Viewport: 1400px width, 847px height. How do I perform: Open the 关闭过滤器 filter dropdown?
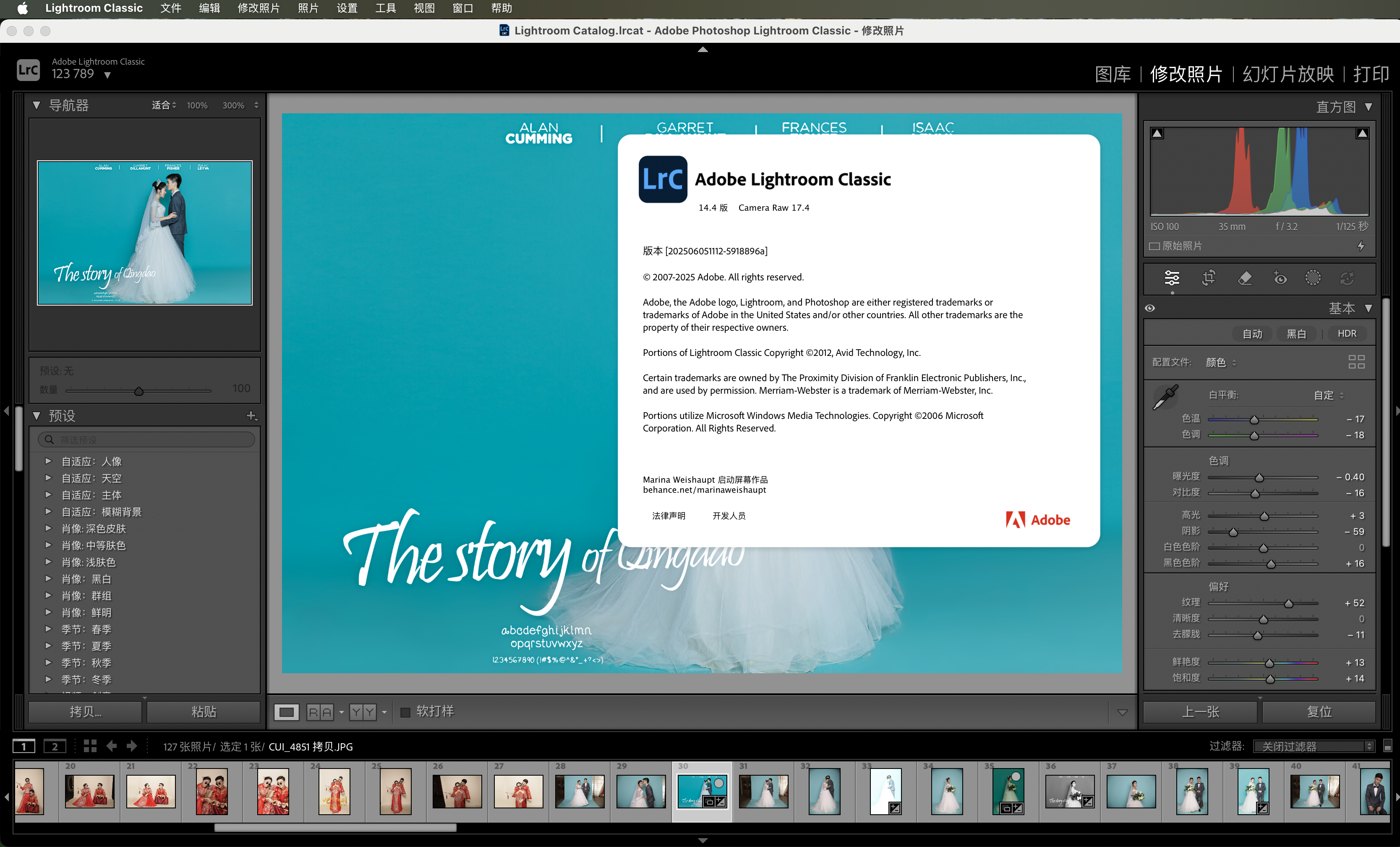pyautogui.click(x=1313, y=746)
